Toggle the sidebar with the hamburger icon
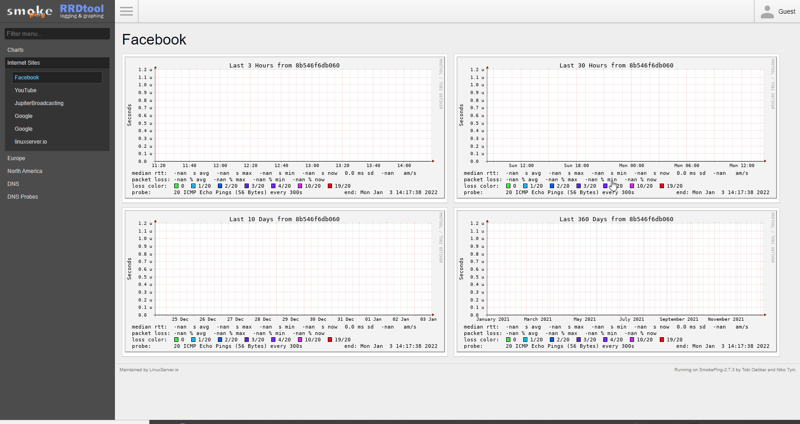Image resolution: width=800 pixels, height=424 pixels. tap(126, 11)
